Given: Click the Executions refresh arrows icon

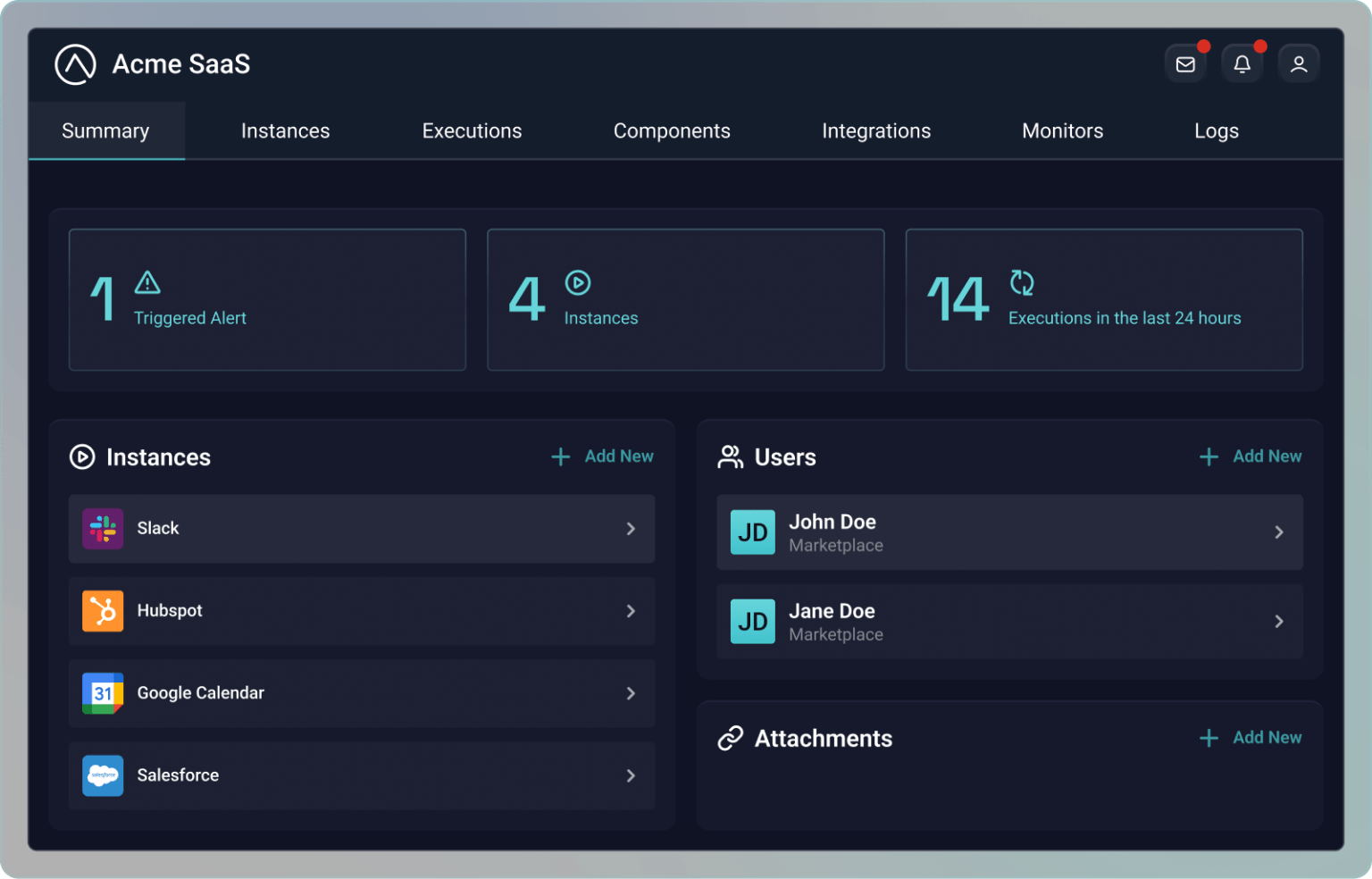Looking at the screenshot, I should tap(1022, 283).
